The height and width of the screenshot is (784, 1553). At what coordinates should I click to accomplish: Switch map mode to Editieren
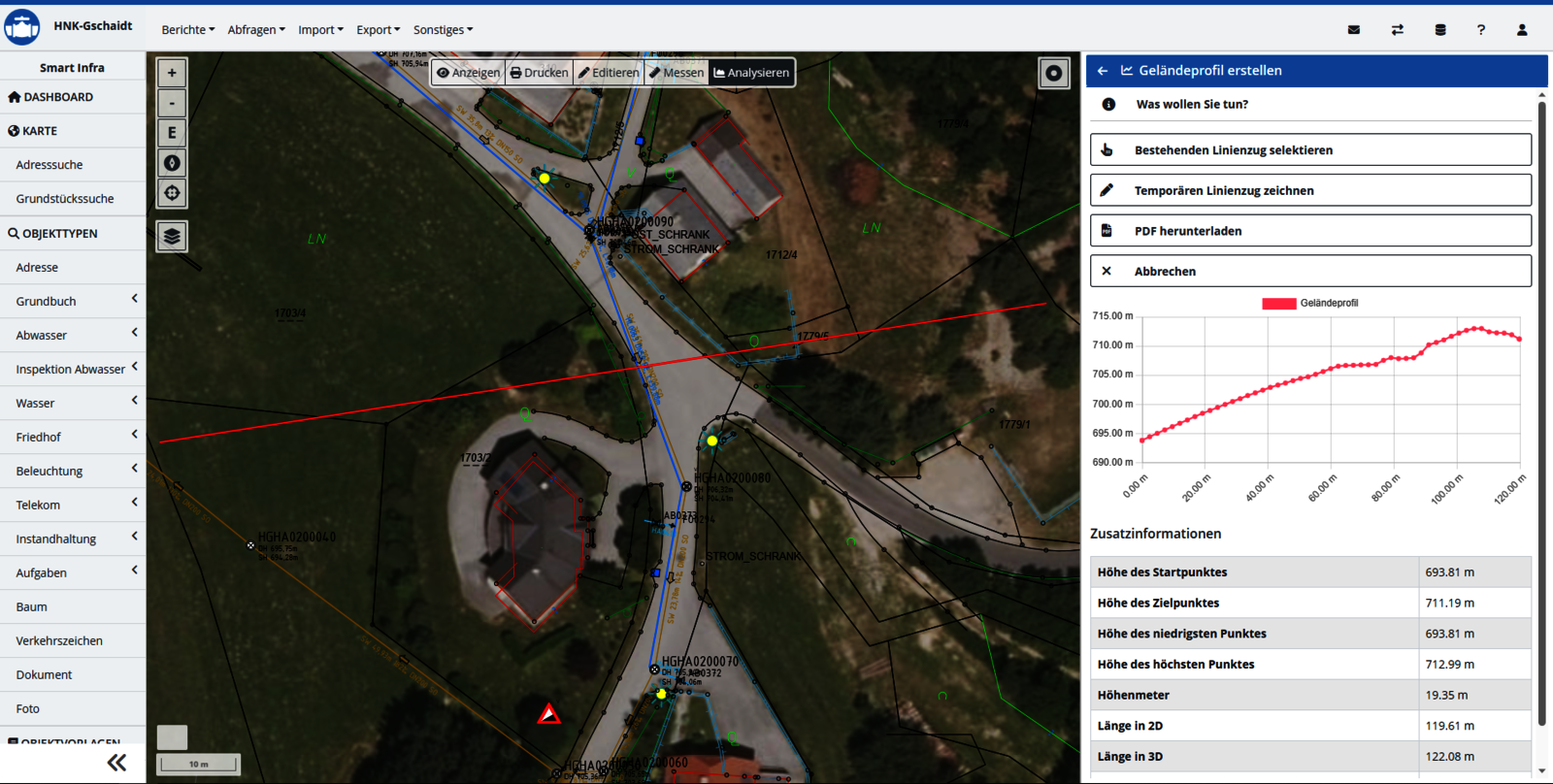click(609, 73)
